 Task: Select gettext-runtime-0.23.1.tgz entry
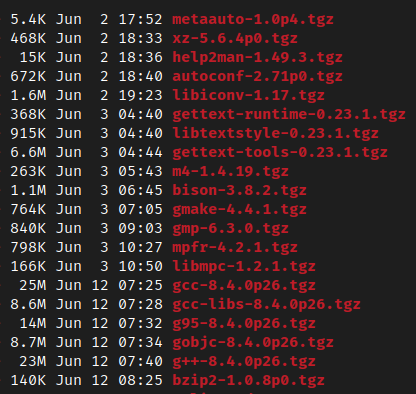click(289, 114)
